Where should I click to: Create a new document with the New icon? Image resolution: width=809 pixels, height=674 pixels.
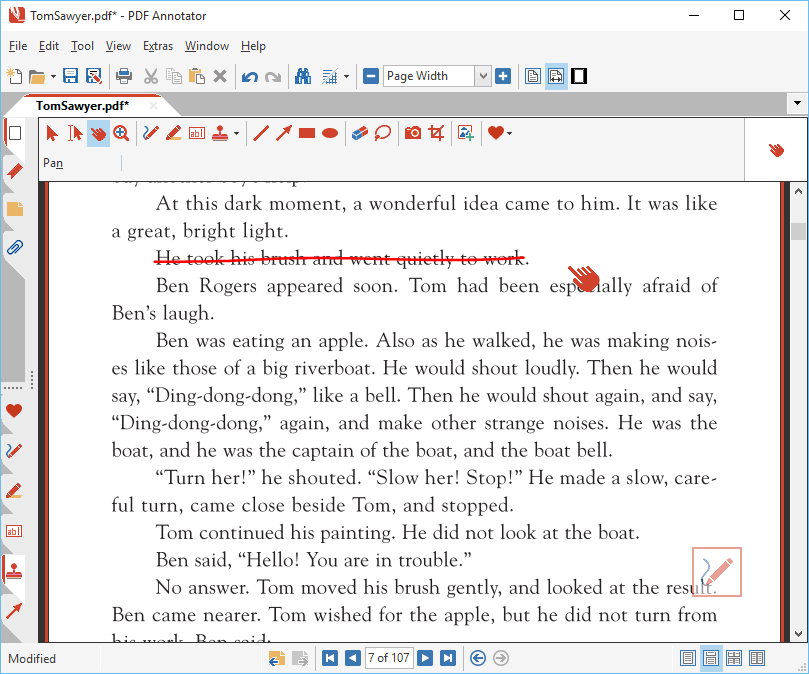pos(14,76)
